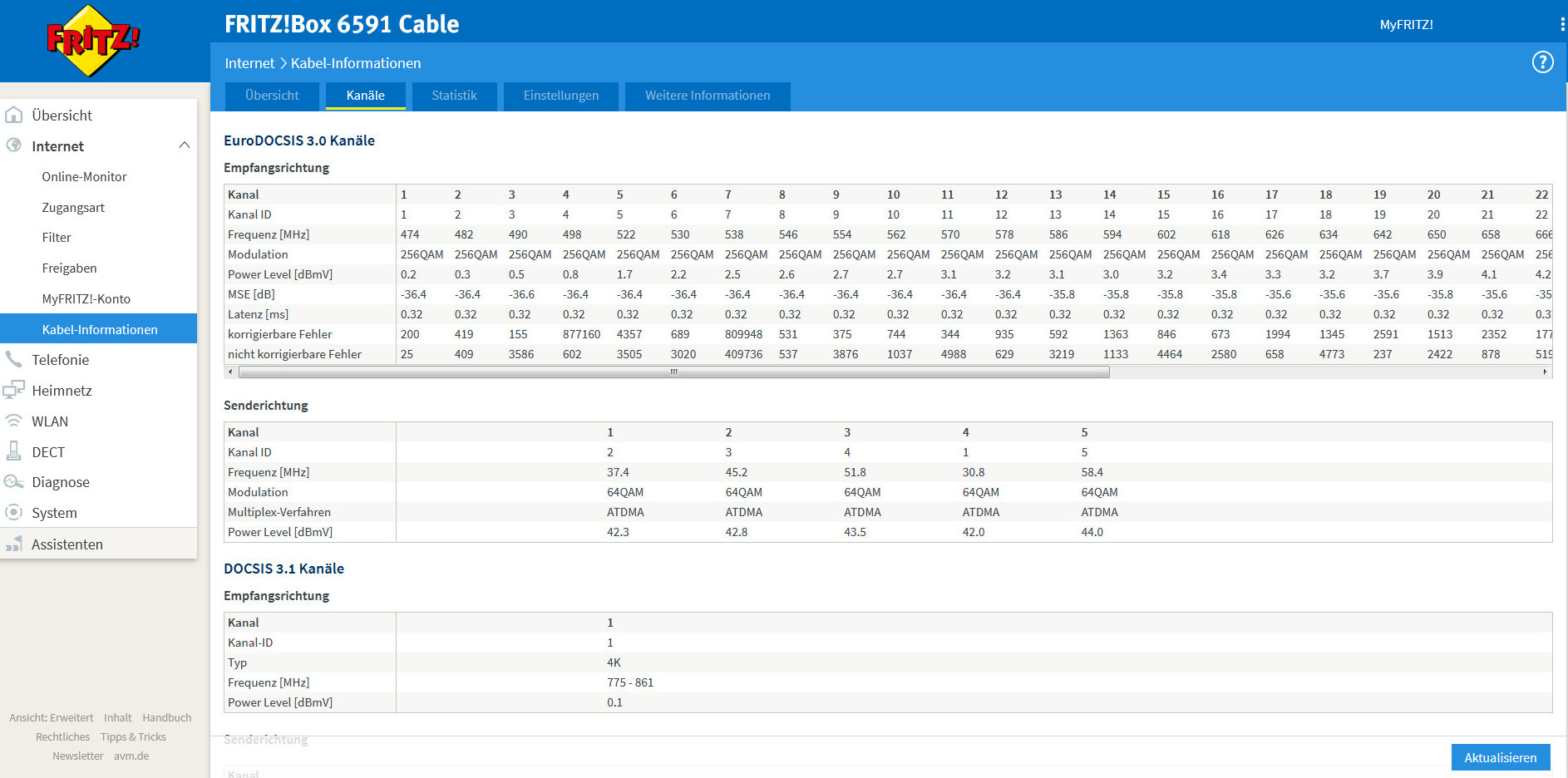Image resolution: width=1568 pixels, height=778 pixels.
Task: Click the Typ value 4K
Action: point(614,662)
